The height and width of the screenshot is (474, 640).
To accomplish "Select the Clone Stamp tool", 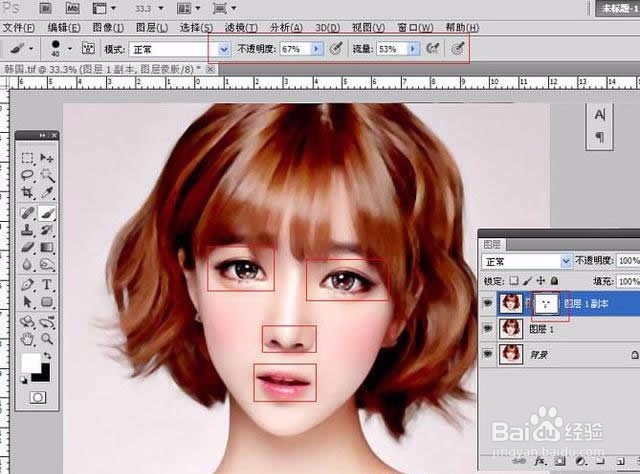I will point(27,230).
